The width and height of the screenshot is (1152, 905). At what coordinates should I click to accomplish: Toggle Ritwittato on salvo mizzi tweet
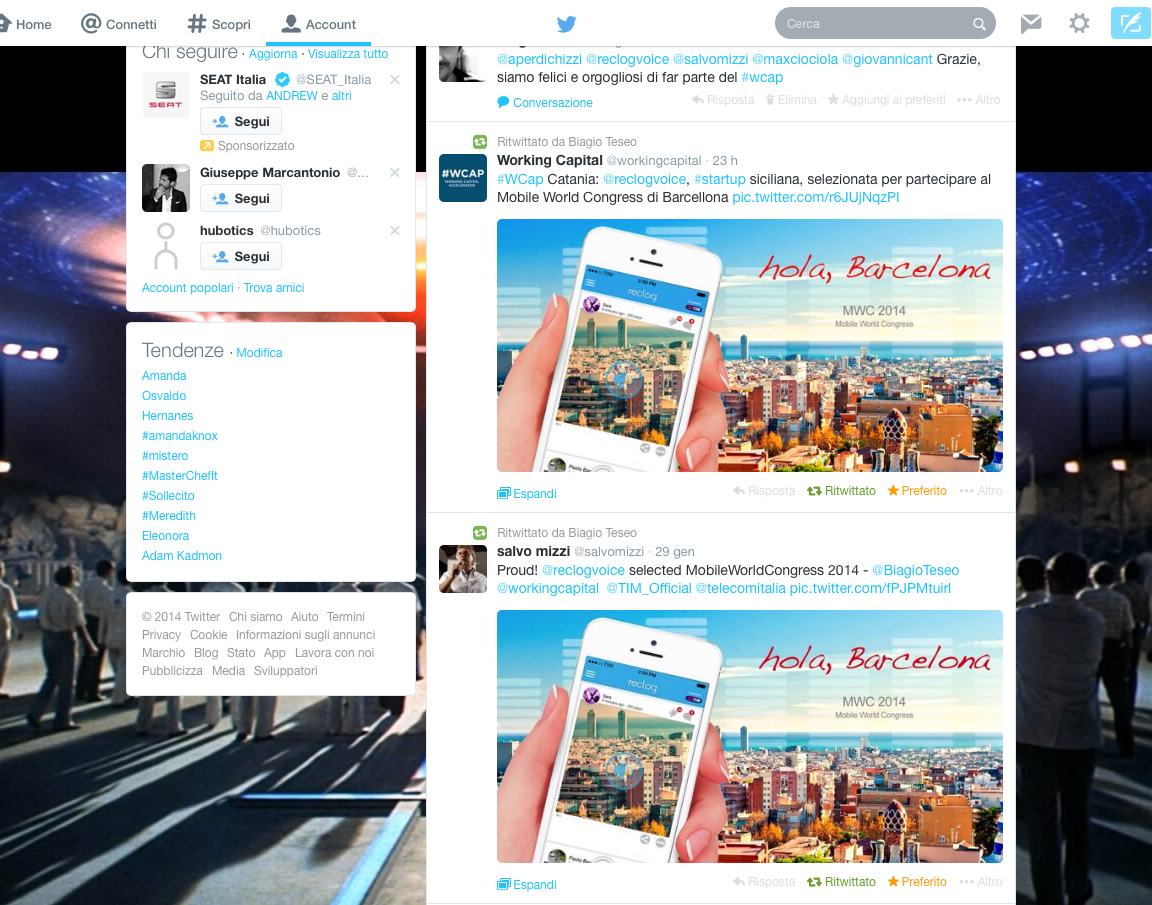pos(841,881)
